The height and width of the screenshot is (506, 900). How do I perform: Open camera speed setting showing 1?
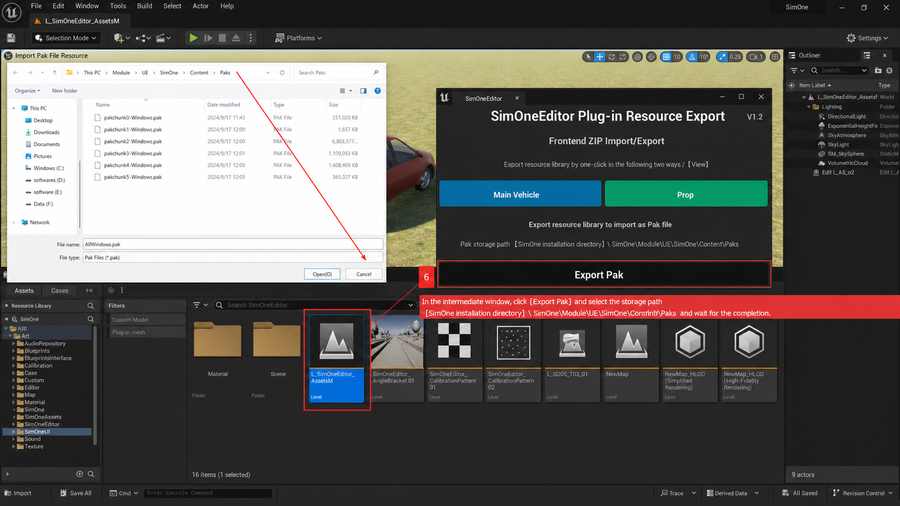pyautogui.click(x=757, y=56)
